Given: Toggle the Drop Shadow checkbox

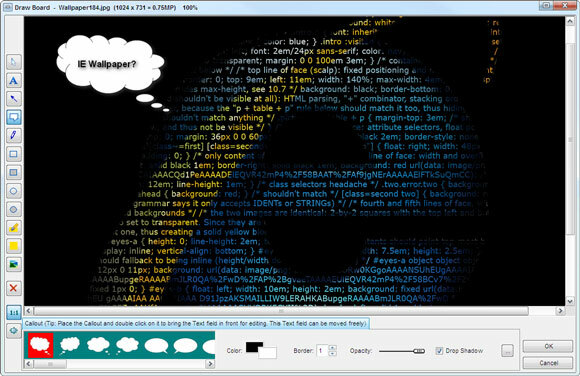Looking at the screenshot, I should click(439, 350).
